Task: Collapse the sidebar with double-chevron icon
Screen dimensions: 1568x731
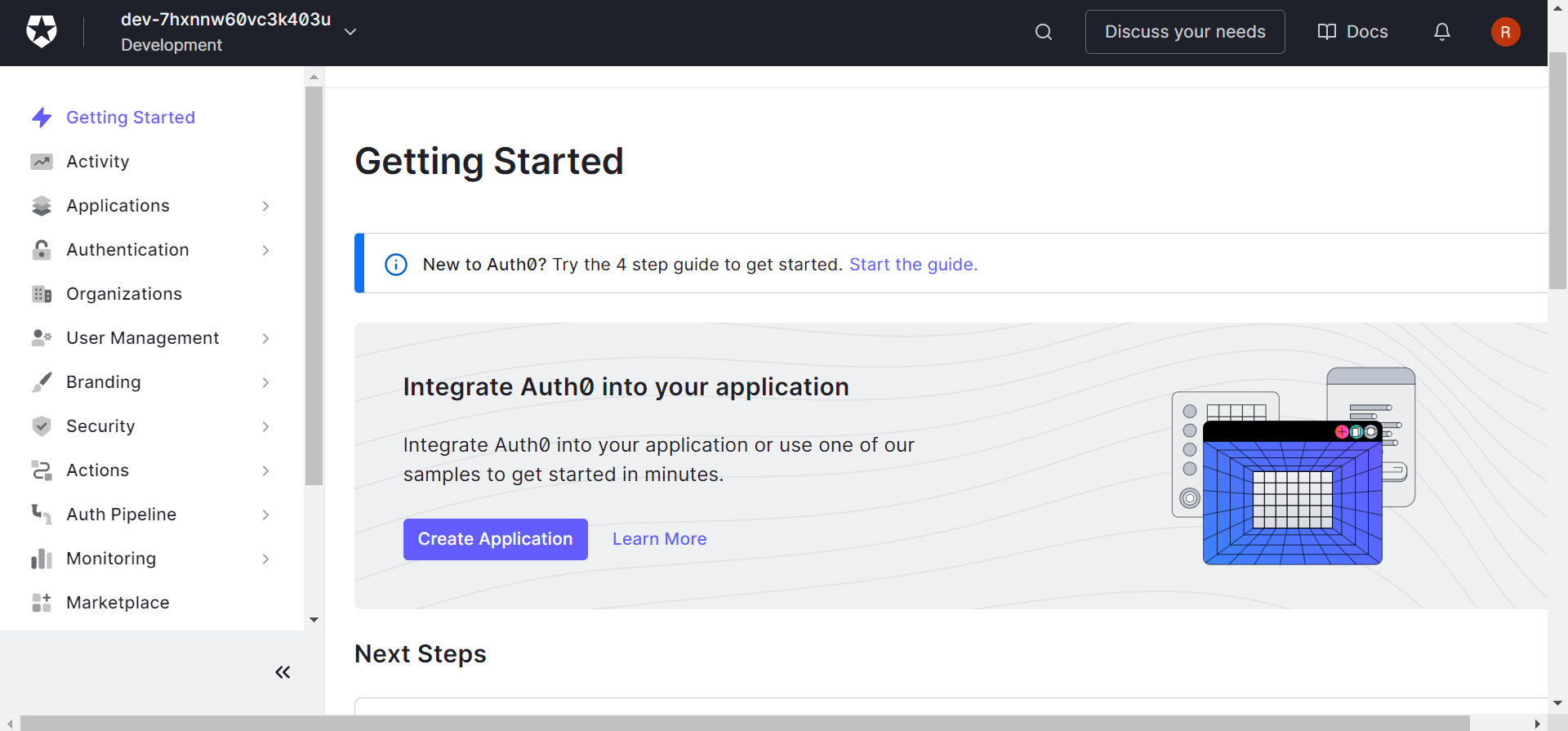Action: click(283, 672)
